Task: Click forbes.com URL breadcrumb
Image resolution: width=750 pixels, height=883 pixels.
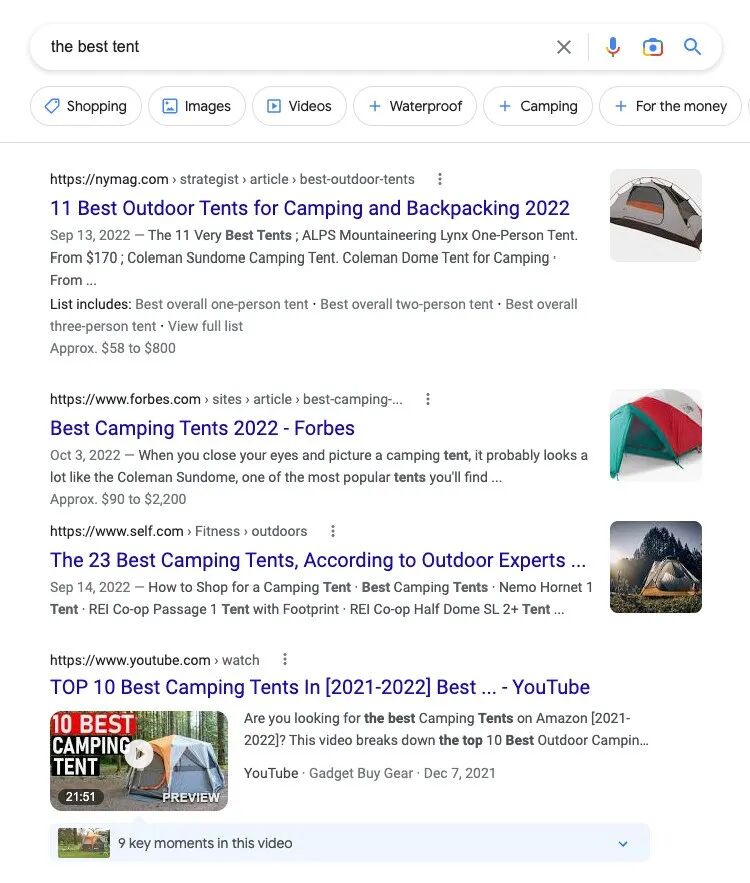Action: coord(226,399)
